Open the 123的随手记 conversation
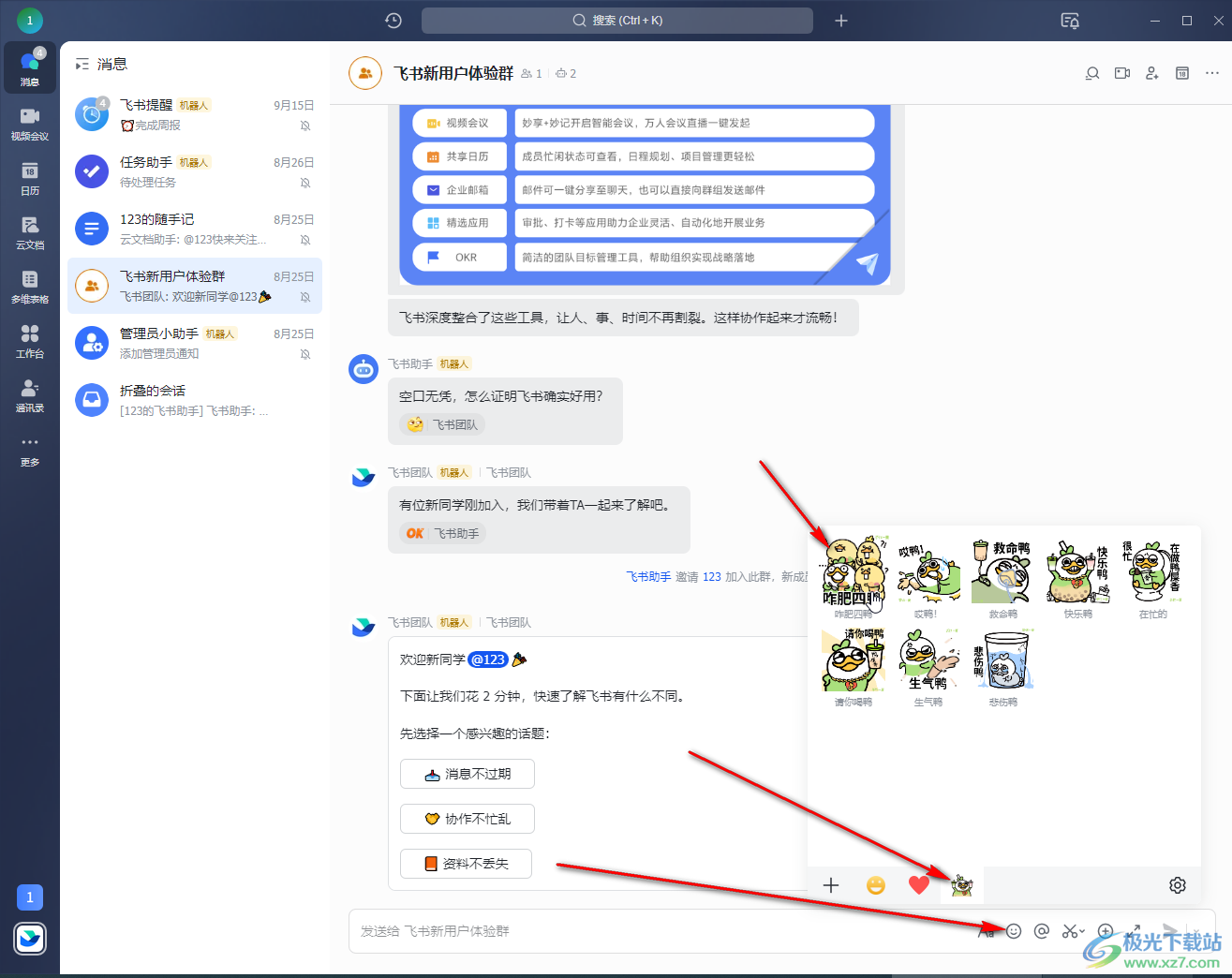Screen dimensions: 1232x978 195,229
